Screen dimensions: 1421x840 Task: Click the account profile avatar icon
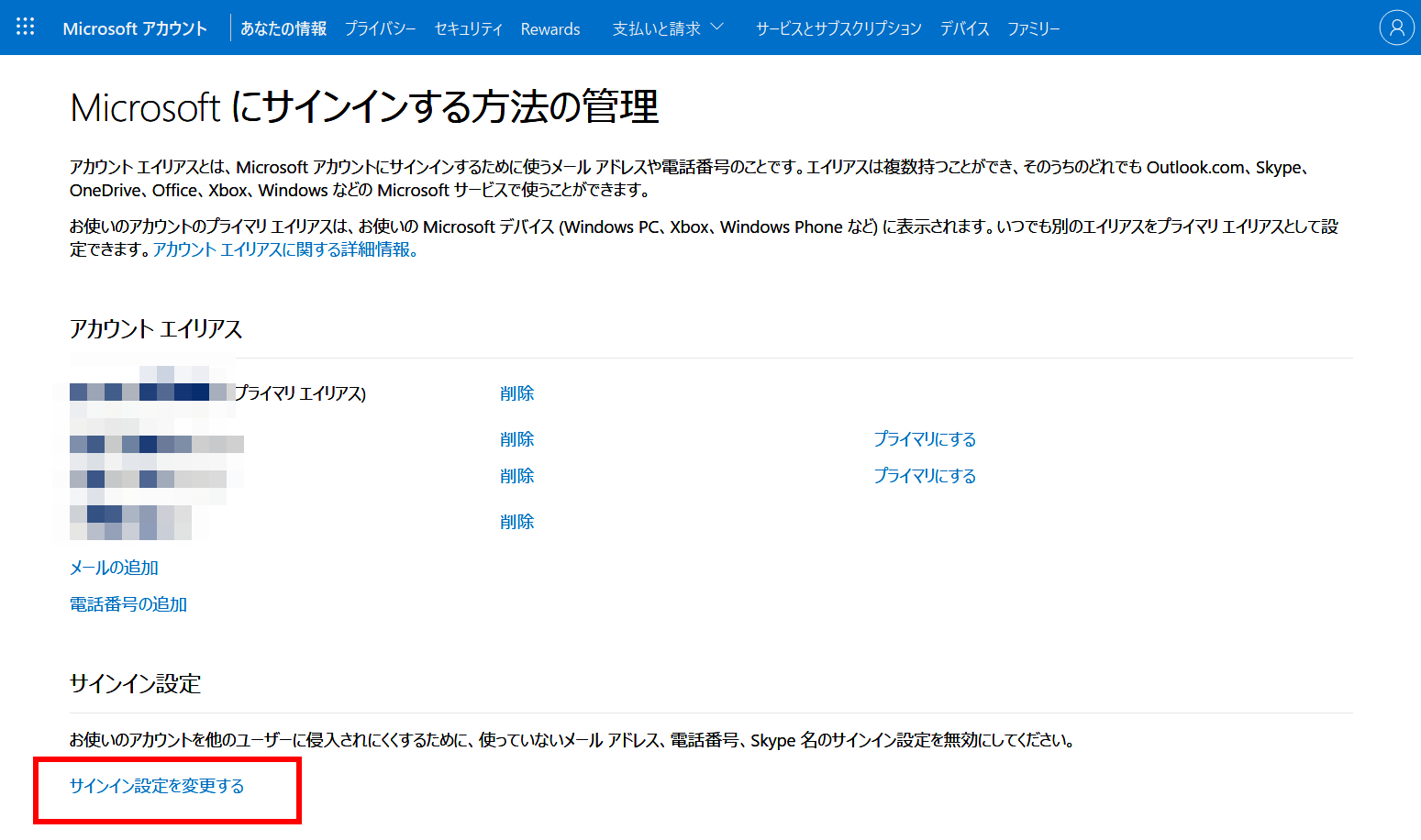click(x=1396, y=28)
